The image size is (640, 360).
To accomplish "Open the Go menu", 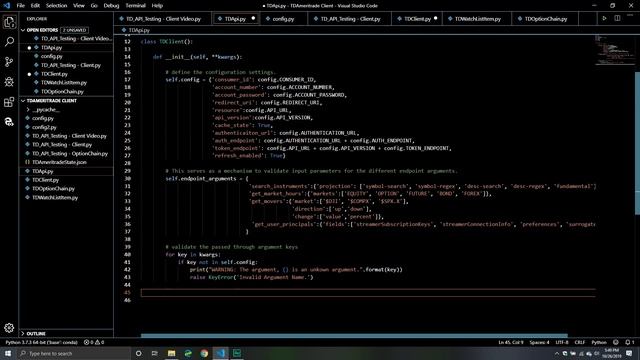I will tap(94, 6).
